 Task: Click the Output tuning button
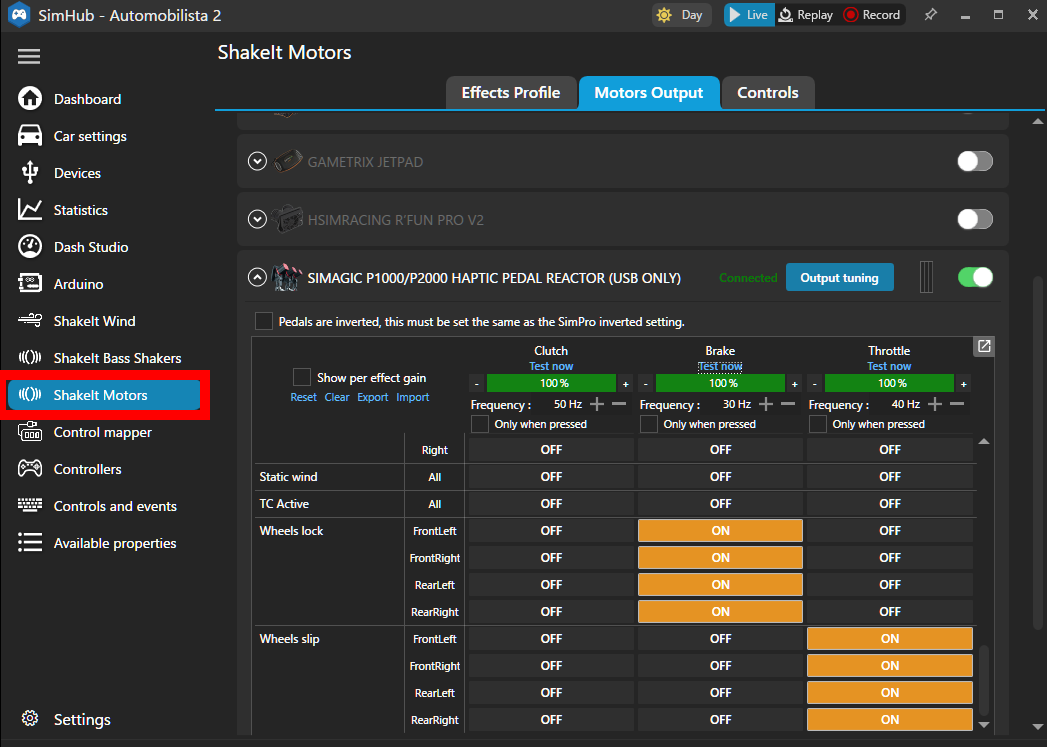[839, 277]
